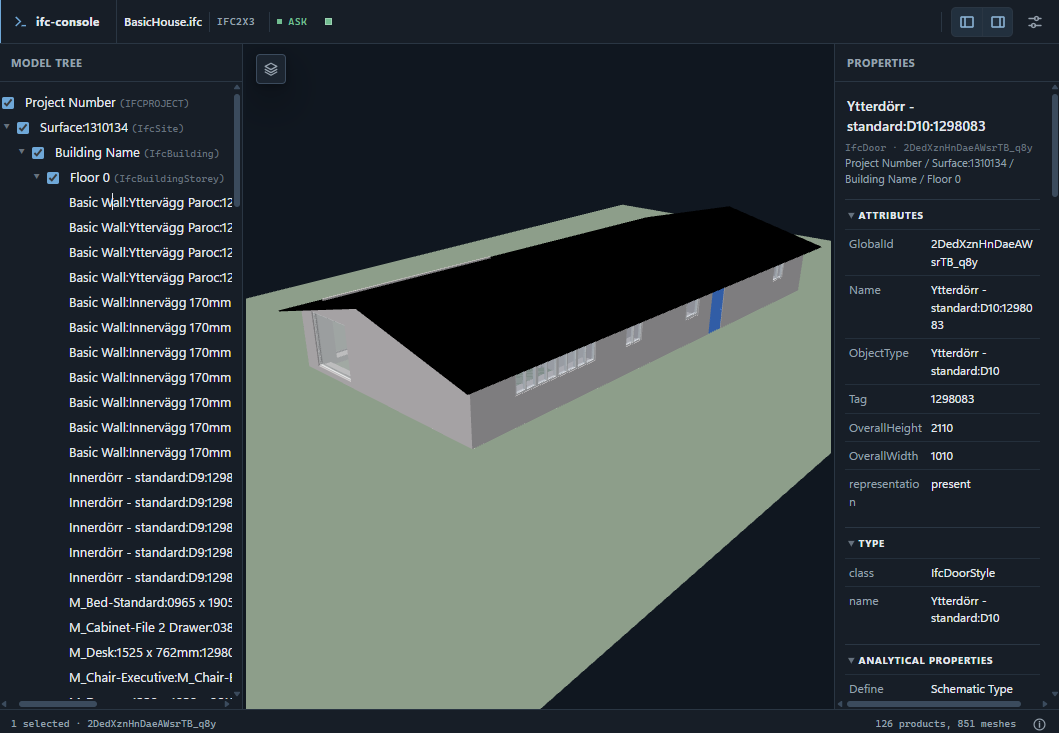Collapse the ATTRIBUTES section

852,216
